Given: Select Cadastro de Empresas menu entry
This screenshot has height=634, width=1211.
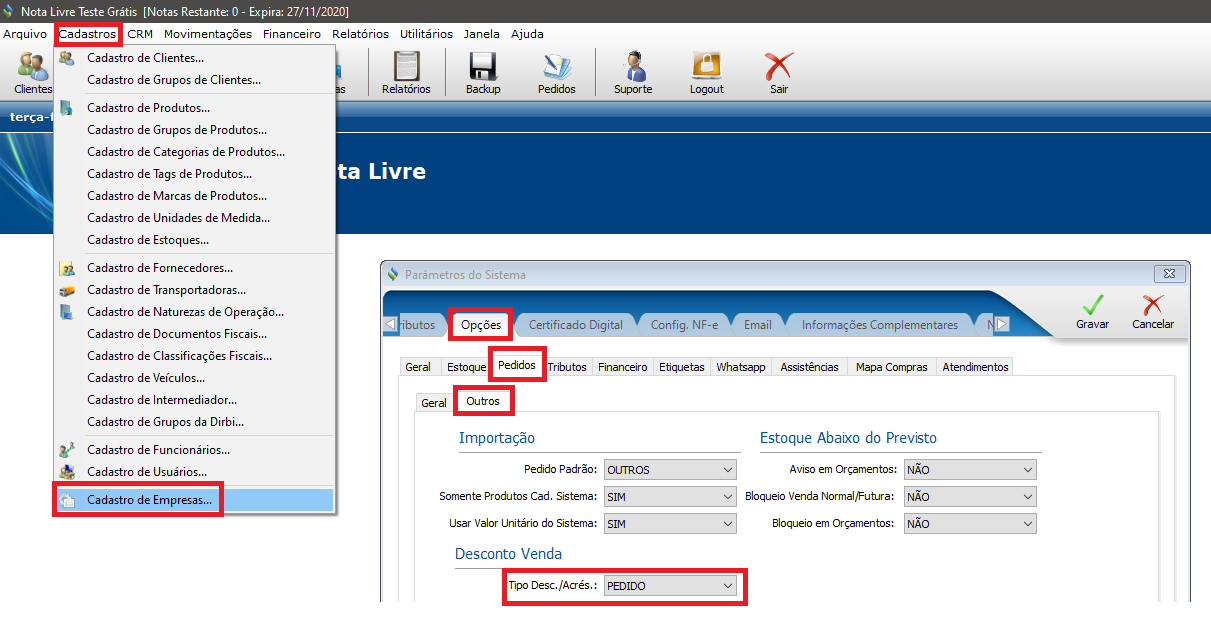Looking at the screenshot, I should point(149,500).
